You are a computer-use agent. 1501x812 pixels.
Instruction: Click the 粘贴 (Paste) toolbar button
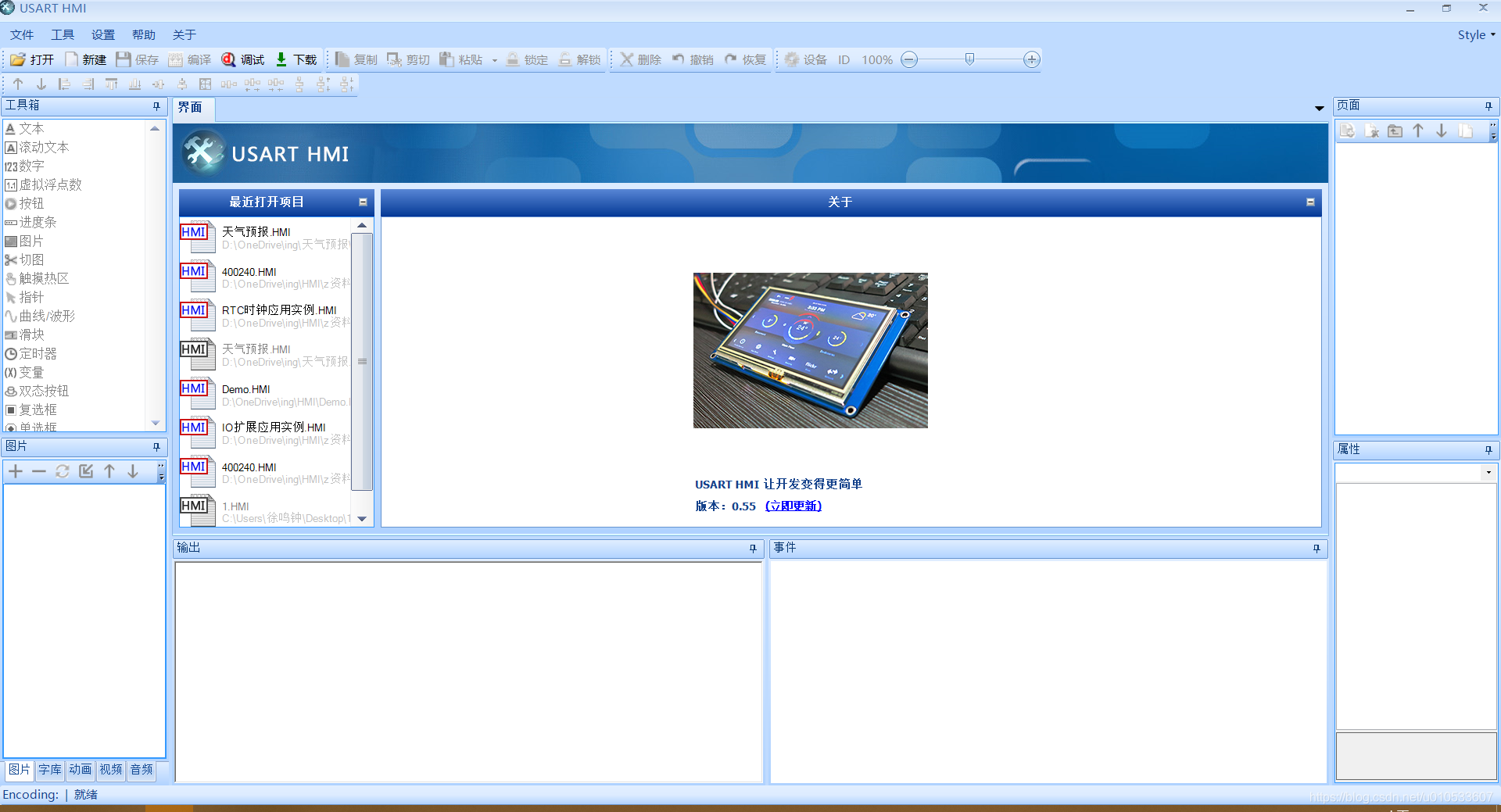click(x=461, y=59)
